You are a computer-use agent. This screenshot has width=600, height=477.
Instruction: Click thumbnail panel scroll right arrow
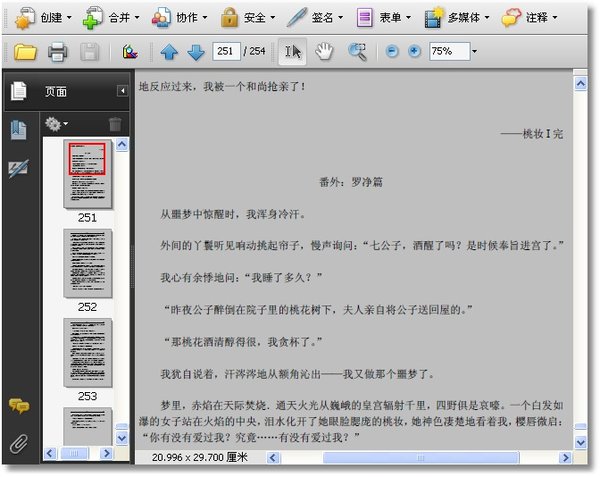click(106, 454)
